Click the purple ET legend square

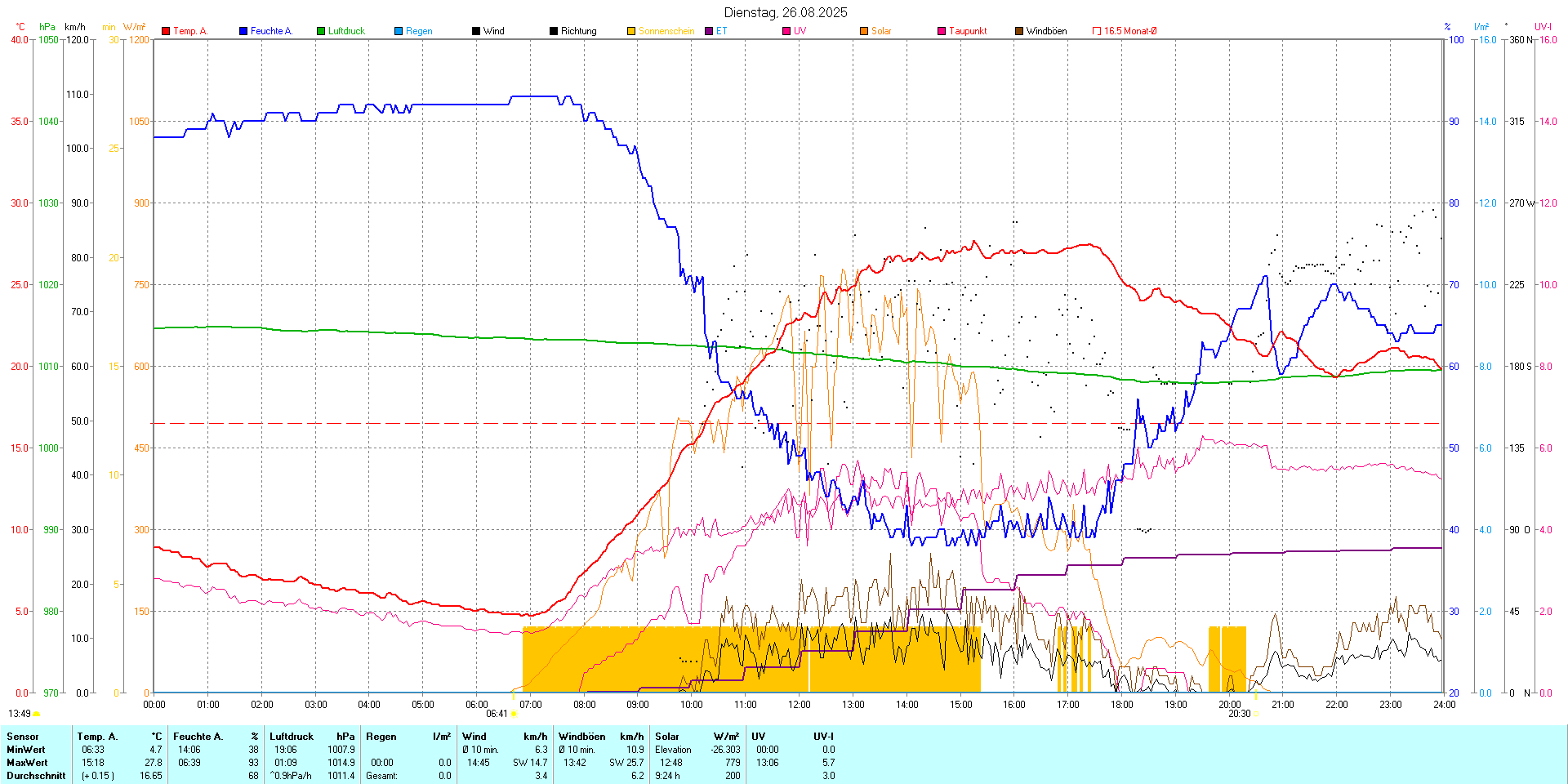pyautogui.click(x=709, y=31)
